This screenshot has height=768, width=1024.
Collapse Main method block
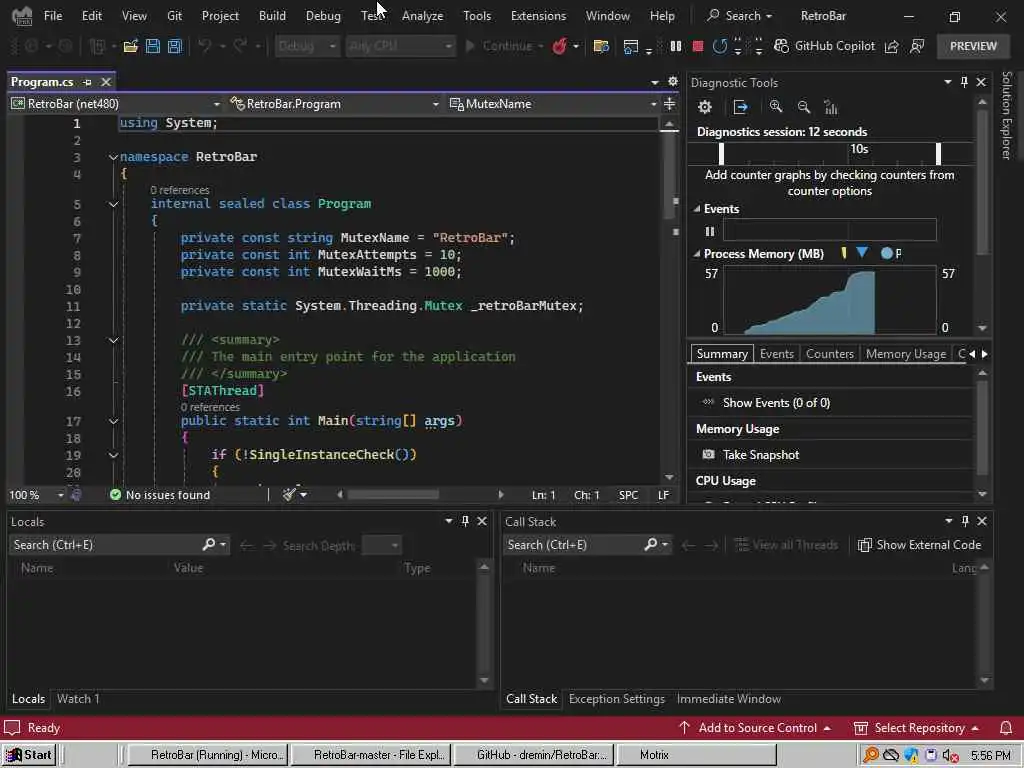pyautogui.click(x=113, y=421)
